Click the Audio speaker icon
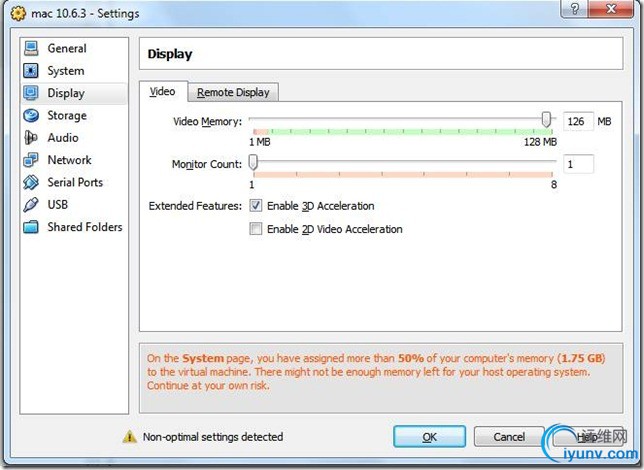This screenshot has height=470, width=644. [31, 138]
